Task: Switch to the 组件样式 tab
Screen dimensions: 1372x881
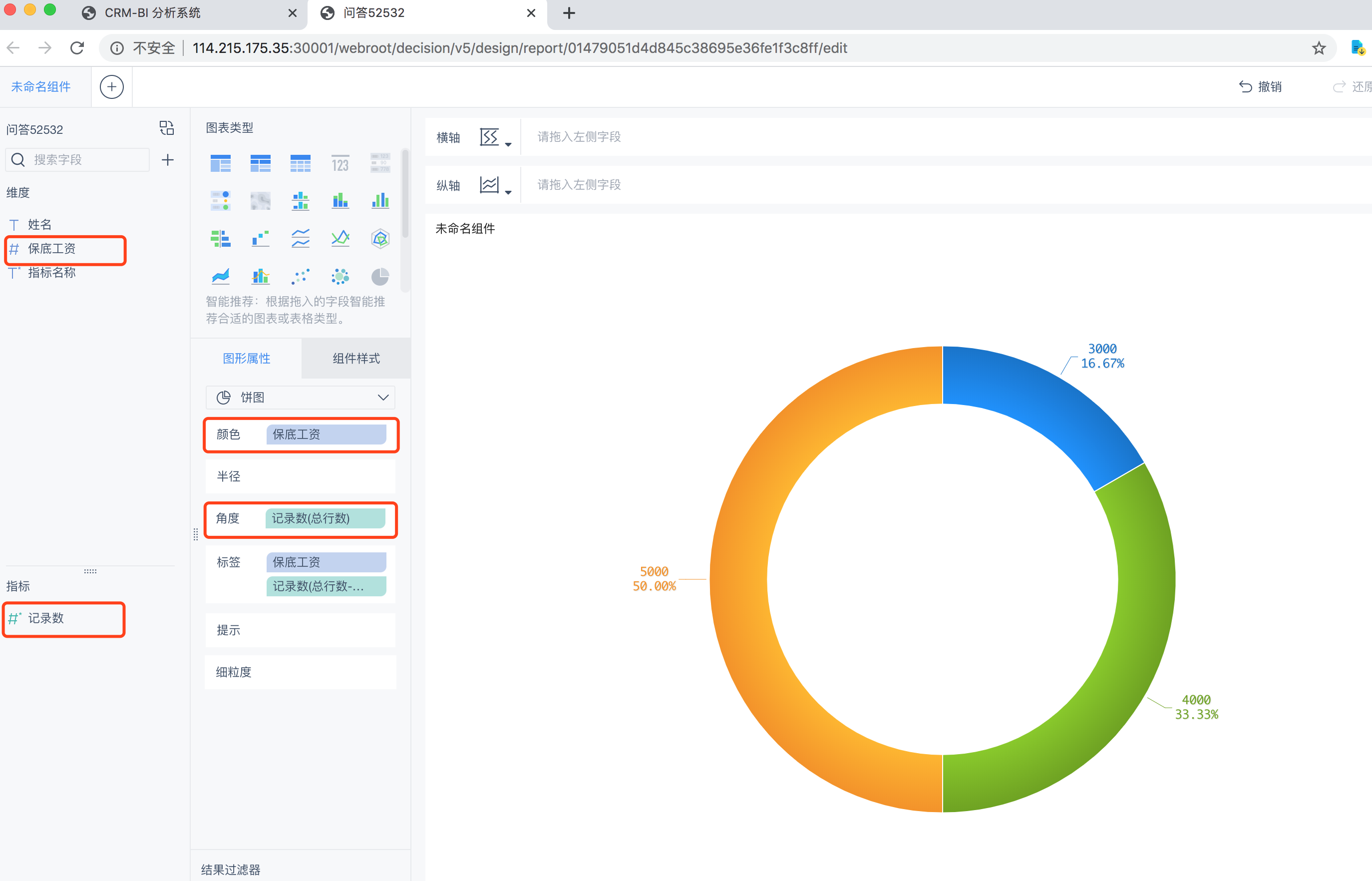Action: [x=356, y=359]
